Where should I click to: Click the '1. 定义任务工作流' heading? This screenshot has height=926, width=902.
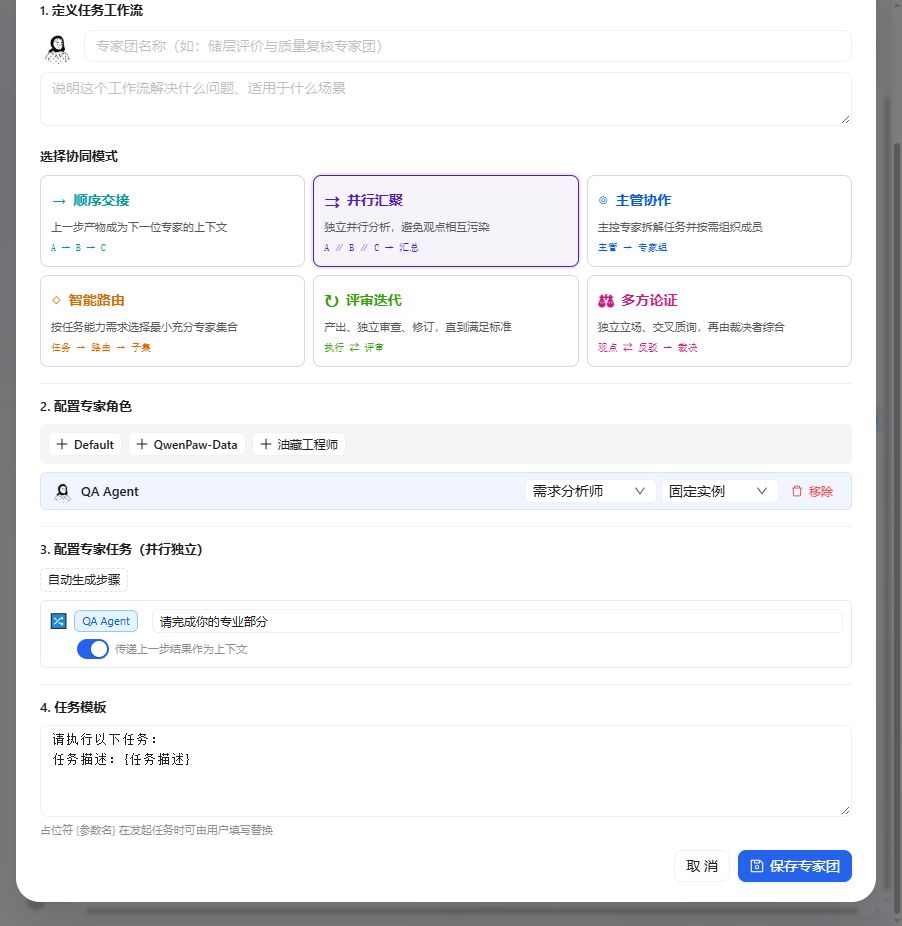coord(91,11)
